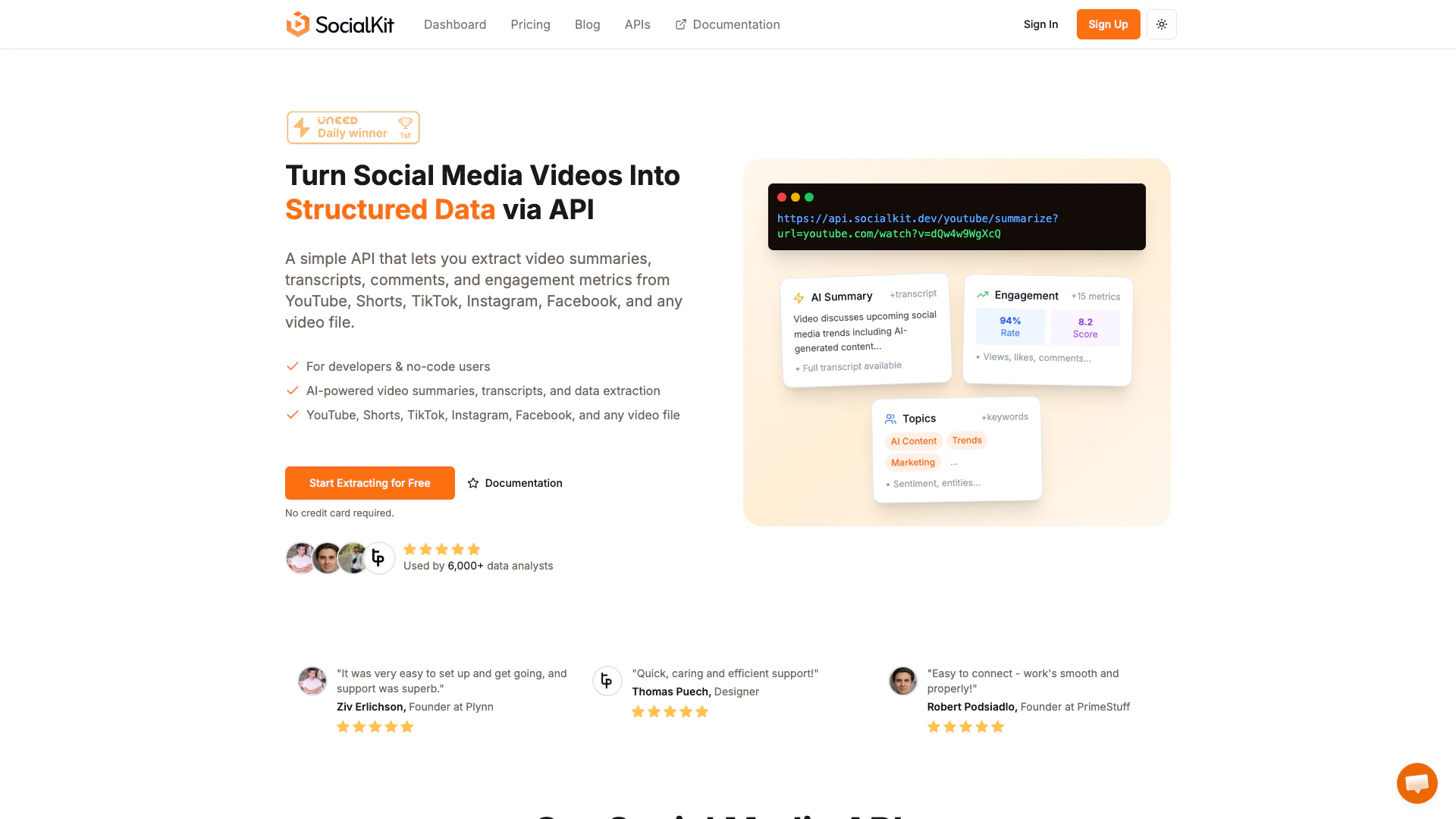
Task: Select the AI Content topic tag
Action: click(913, 441)
